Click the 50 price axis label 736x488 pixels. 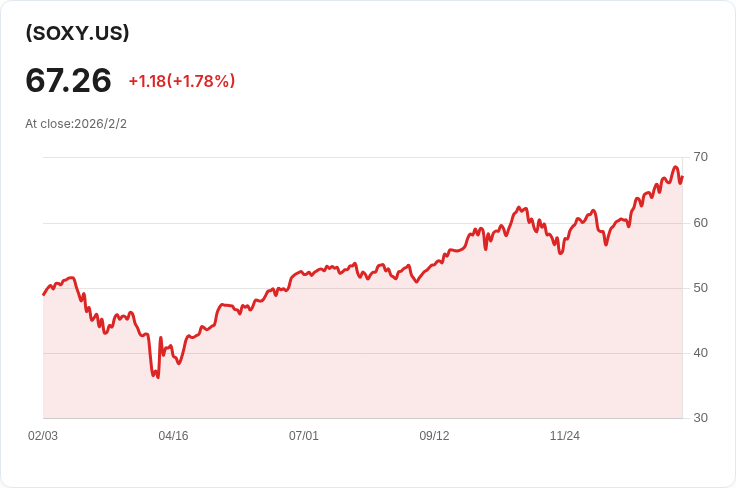point(700,288)
